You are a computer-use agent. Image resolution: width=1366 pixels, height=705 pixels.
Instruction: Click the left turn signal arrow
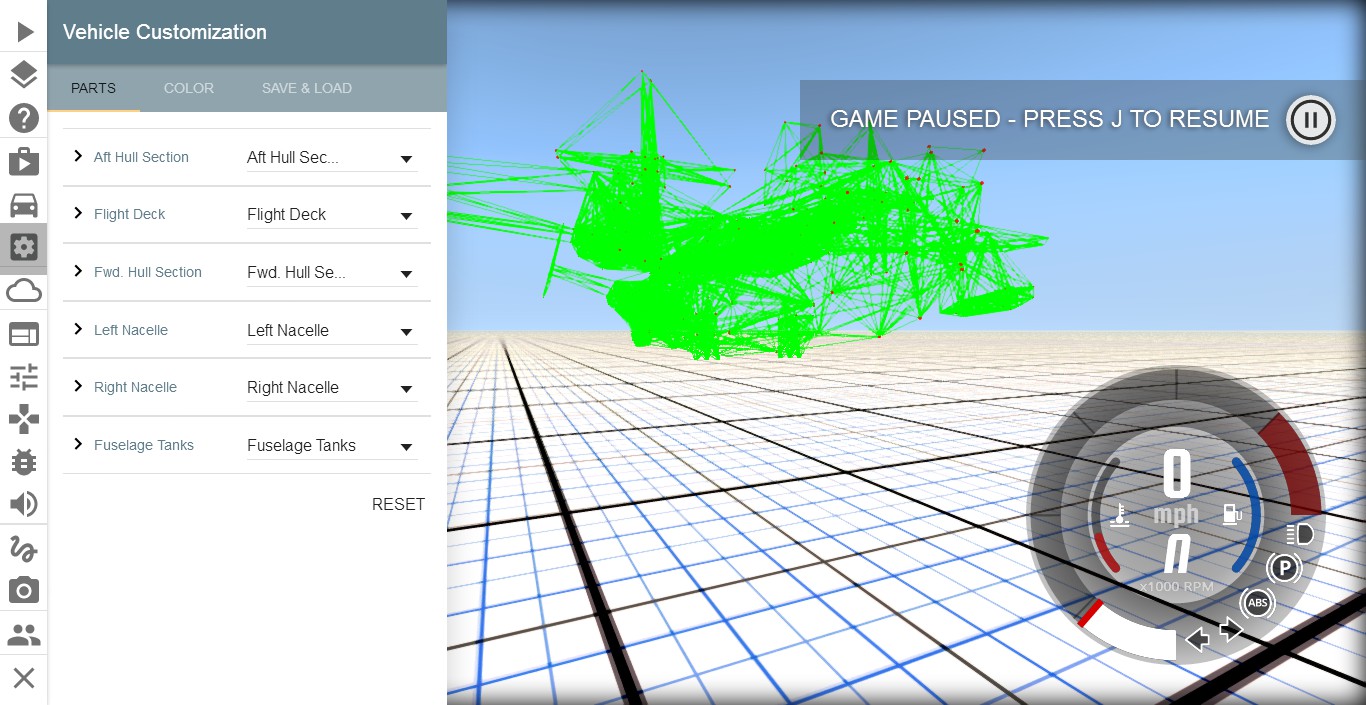[1197, 639]
